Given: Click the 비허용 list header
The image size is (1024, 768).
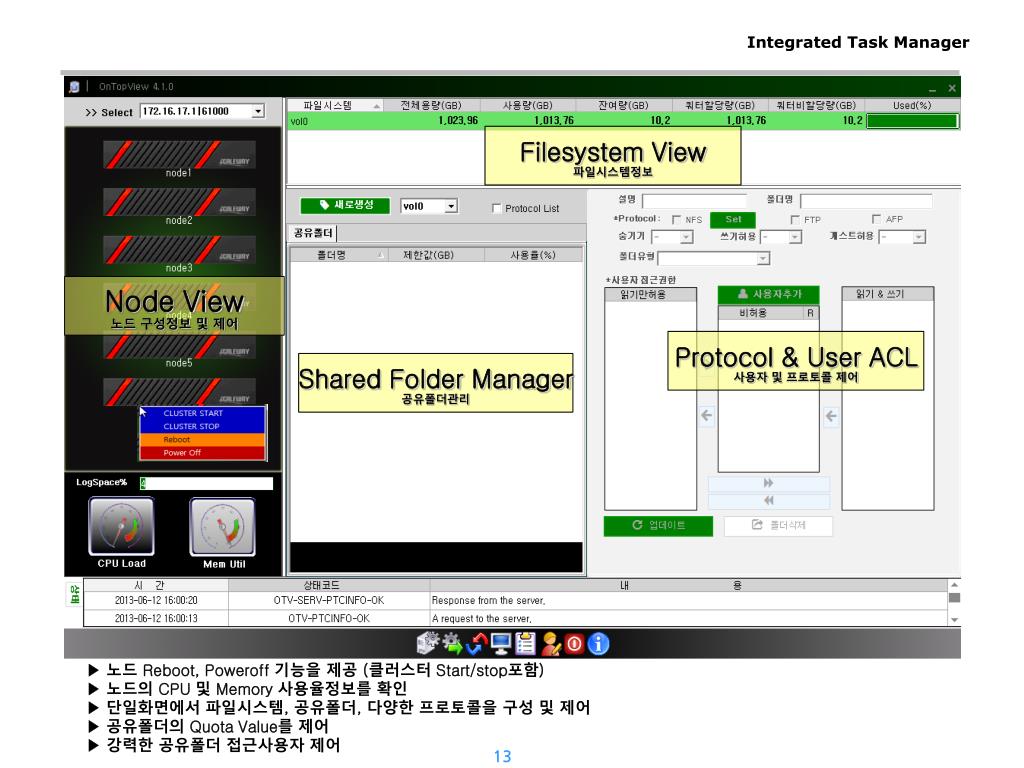Looking at the screenshot, I should (761, 313).
